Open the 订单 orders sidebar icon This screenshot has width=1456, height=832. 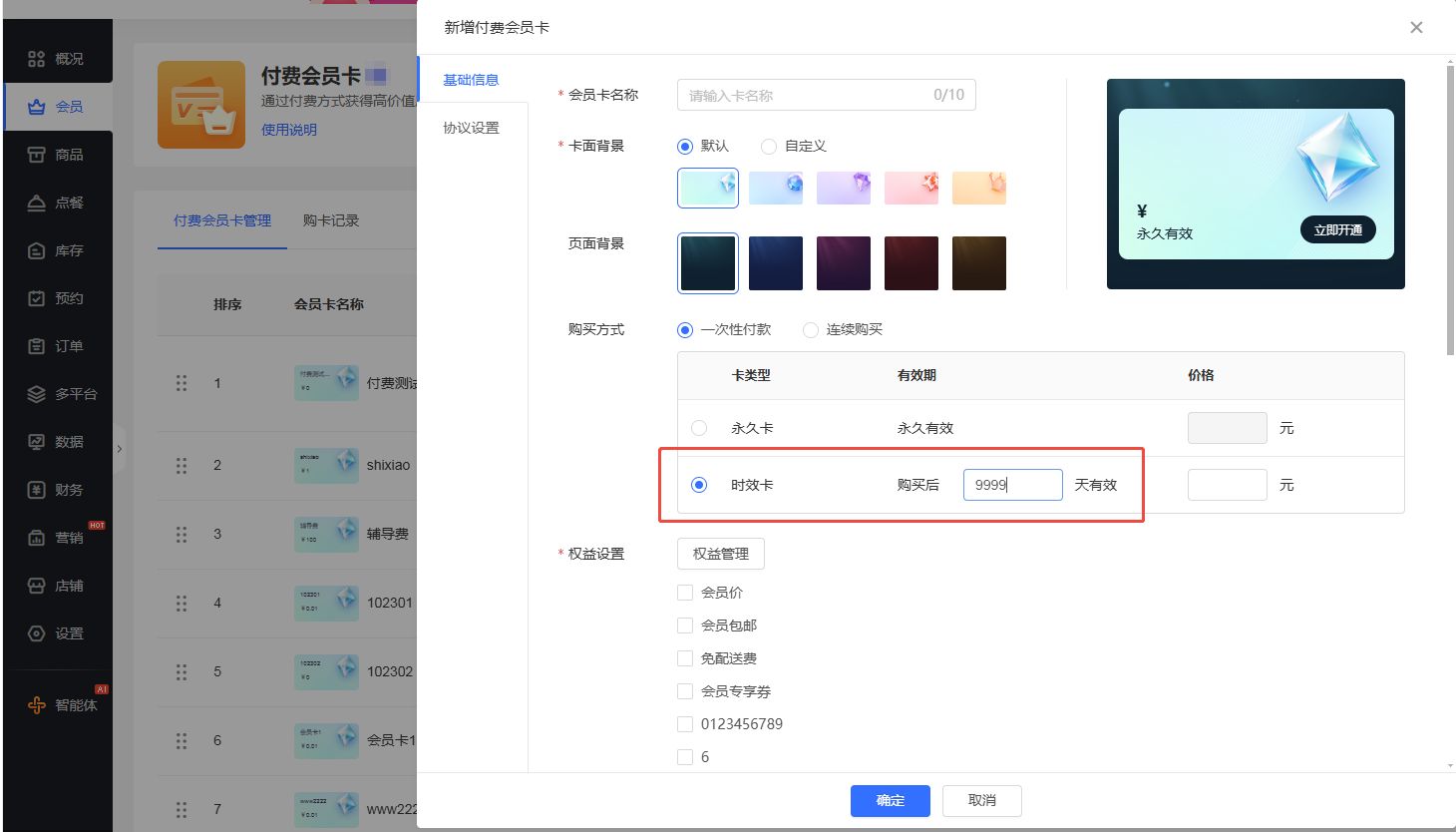tap(37, 346)
